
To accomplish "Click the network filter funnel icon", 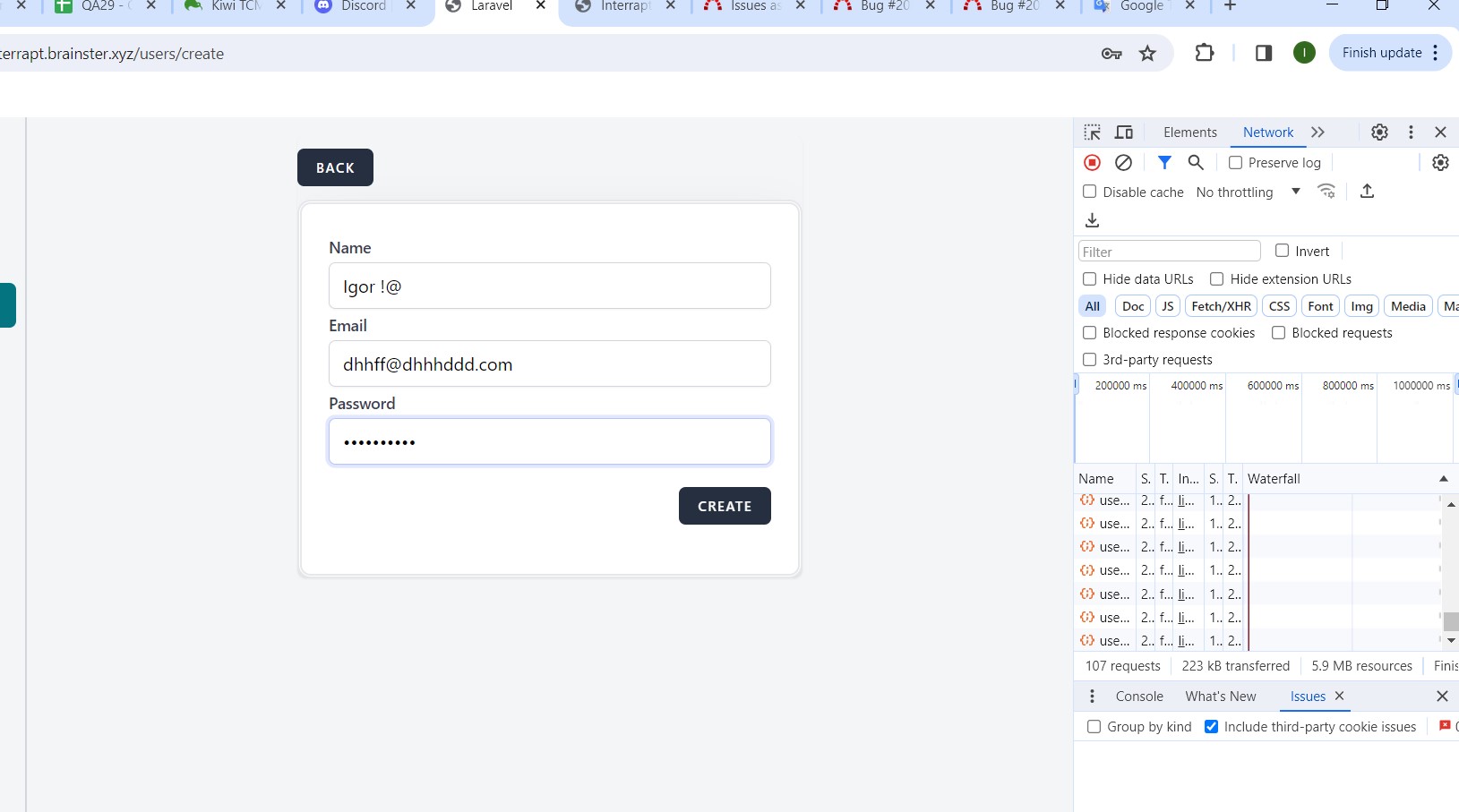I will coord(1164,163).
